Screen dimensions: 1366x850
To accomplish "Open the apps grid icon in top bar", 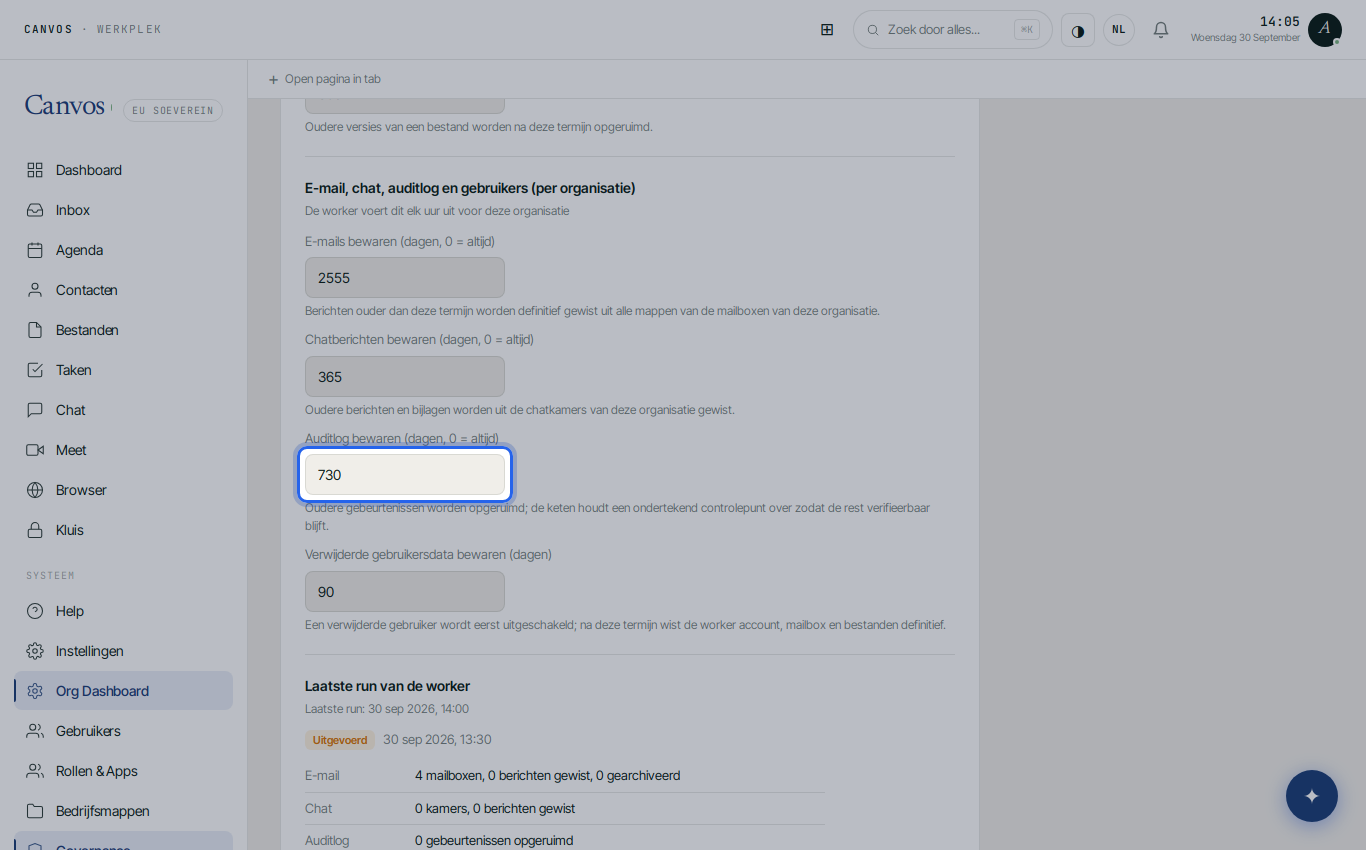I will 827,30.
